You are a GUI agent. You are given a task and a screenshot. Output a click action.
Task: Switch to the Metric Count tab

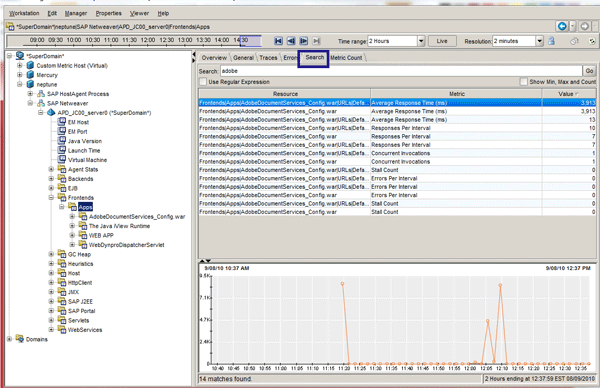346,58
